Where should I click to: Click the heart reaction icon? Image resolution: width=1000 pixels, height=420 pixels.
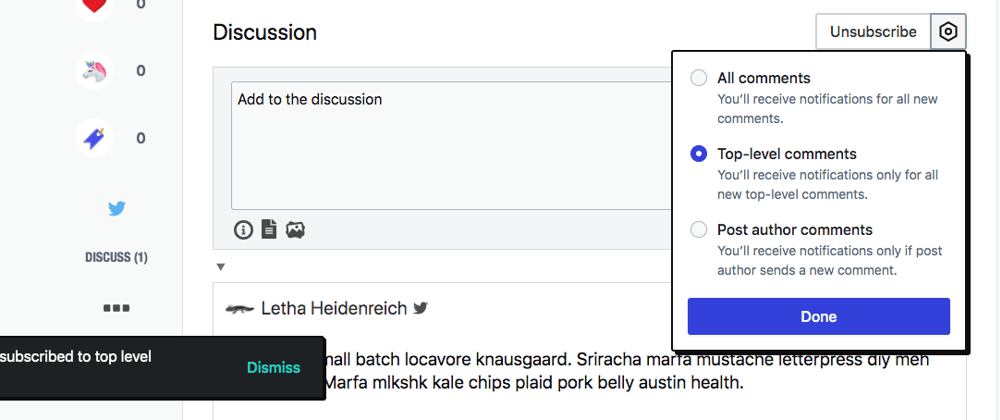click(x=94, y=5)
